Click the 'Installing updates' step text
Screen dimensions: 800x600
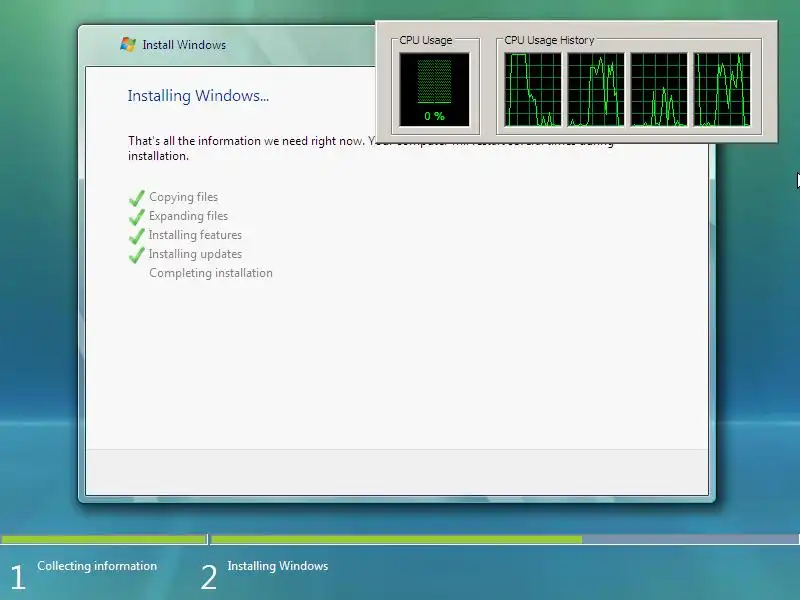click(x=195, y=254)
